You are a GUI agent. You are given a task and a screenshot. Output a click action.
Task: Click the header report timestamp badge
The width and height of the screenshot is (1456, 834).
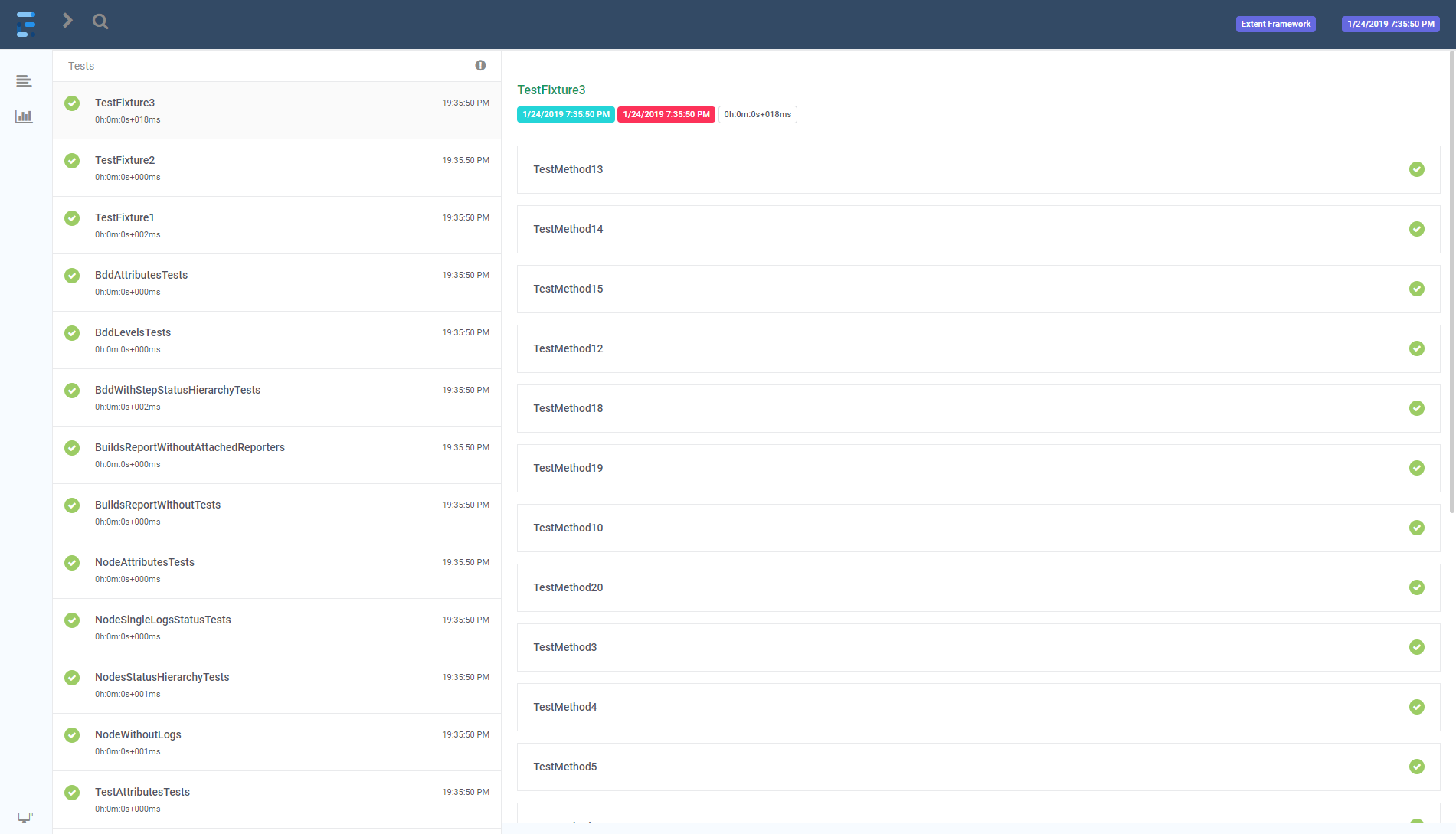[x=1390, y=24]
